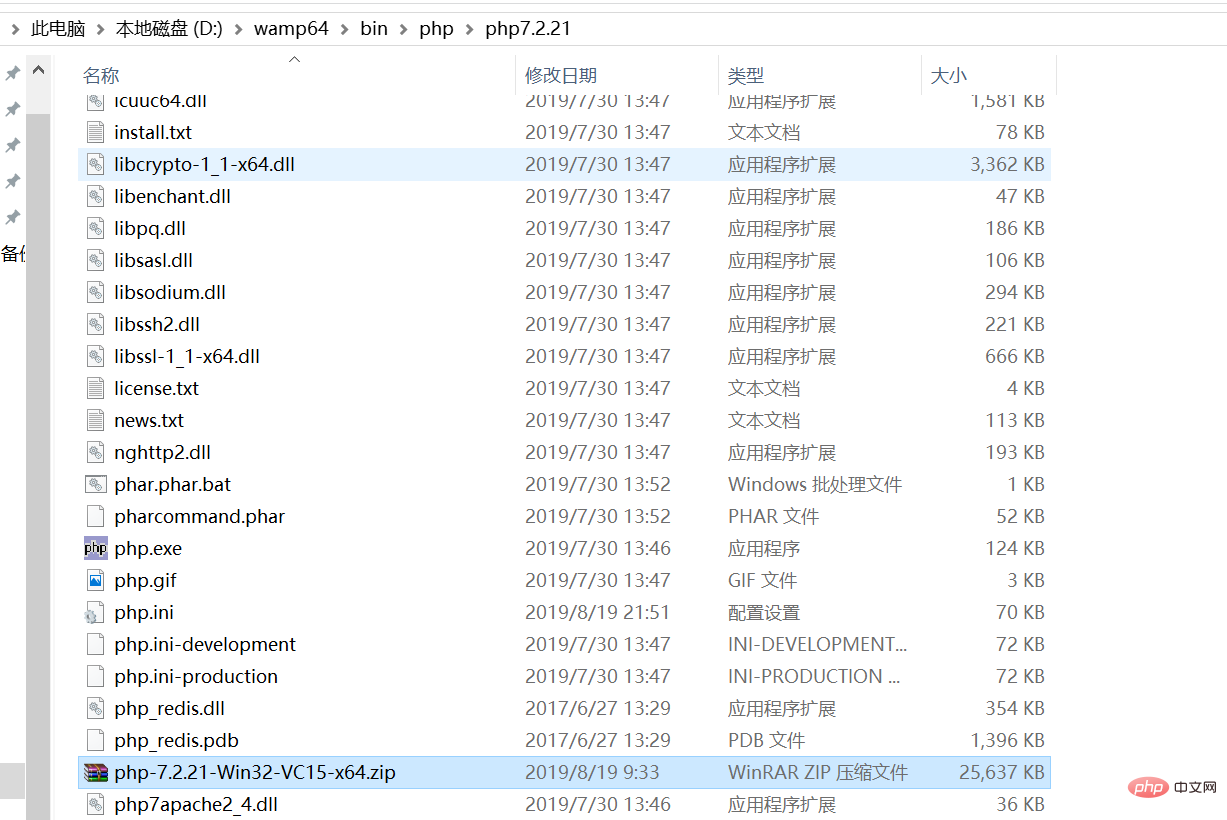Click the libenchant.dll file icon
This screenshot has width=1227, height=820.
pyautogui.click(x=95, y=196)
